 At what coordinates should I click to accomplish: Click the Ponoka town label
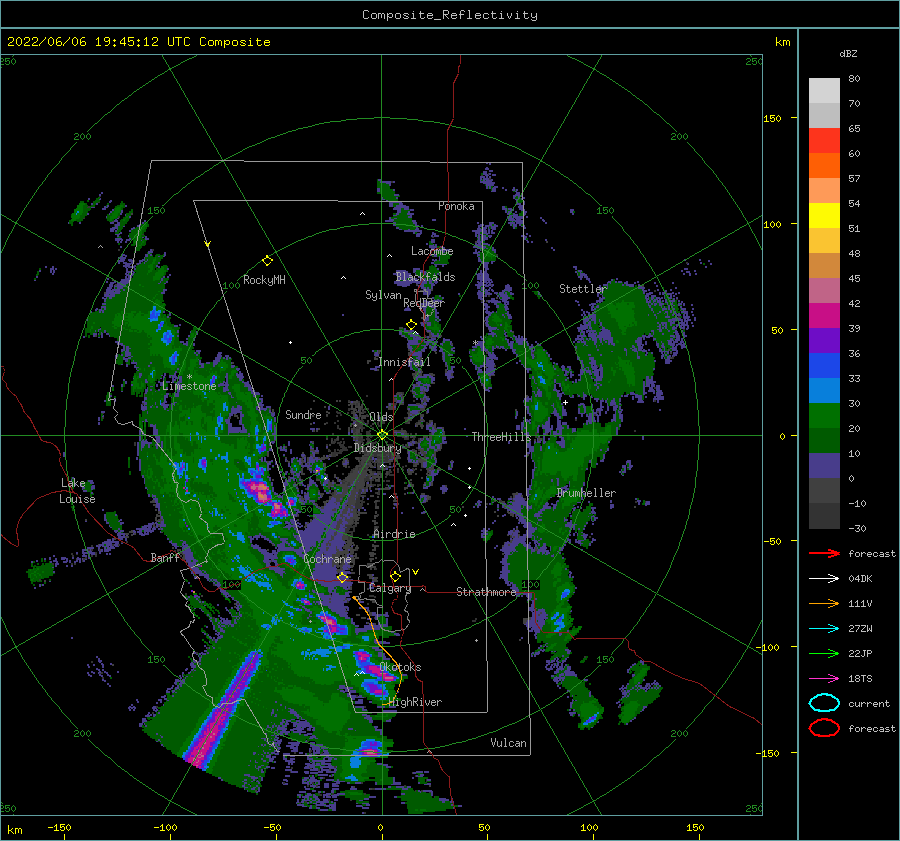(456, 206)
